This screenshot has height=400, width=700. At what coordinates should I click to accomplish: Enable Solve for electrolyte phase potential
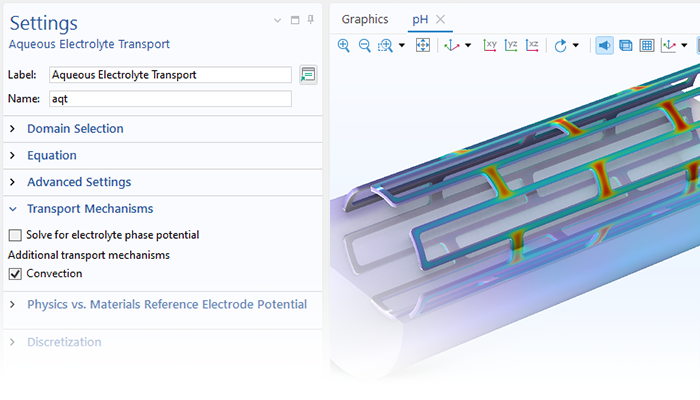(x=15, y=235)
